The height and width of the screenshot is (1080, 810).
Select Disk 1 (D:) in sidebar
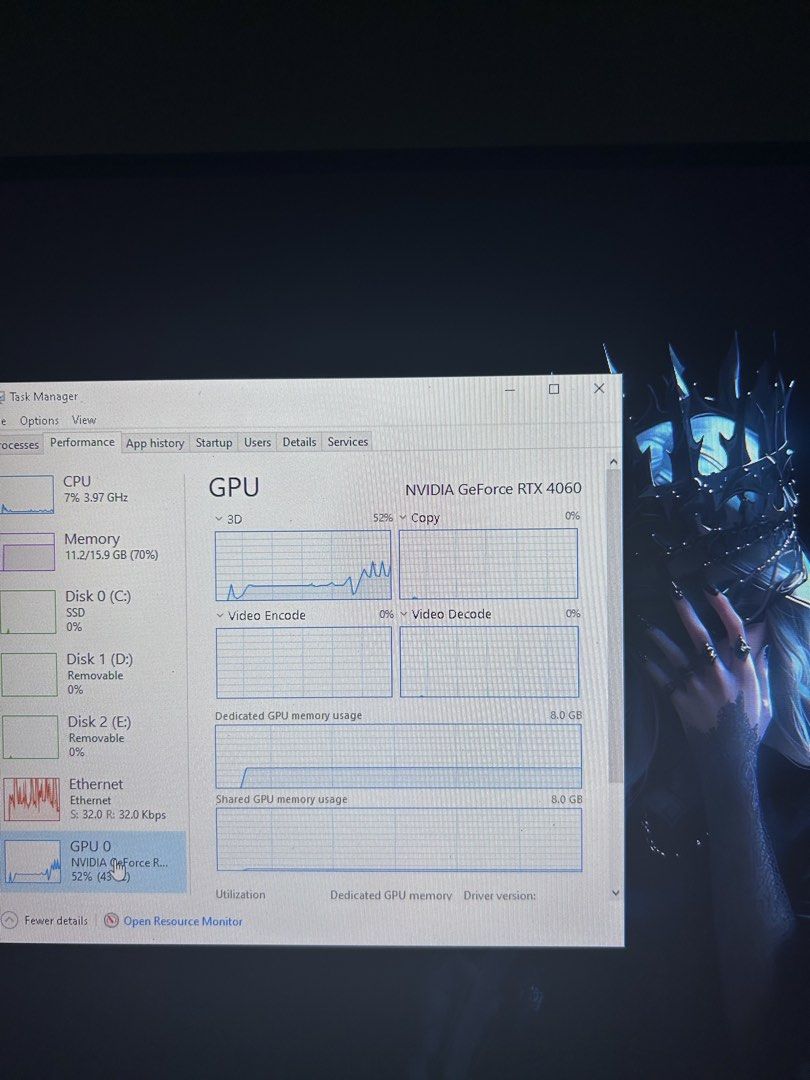pos(92,674)
